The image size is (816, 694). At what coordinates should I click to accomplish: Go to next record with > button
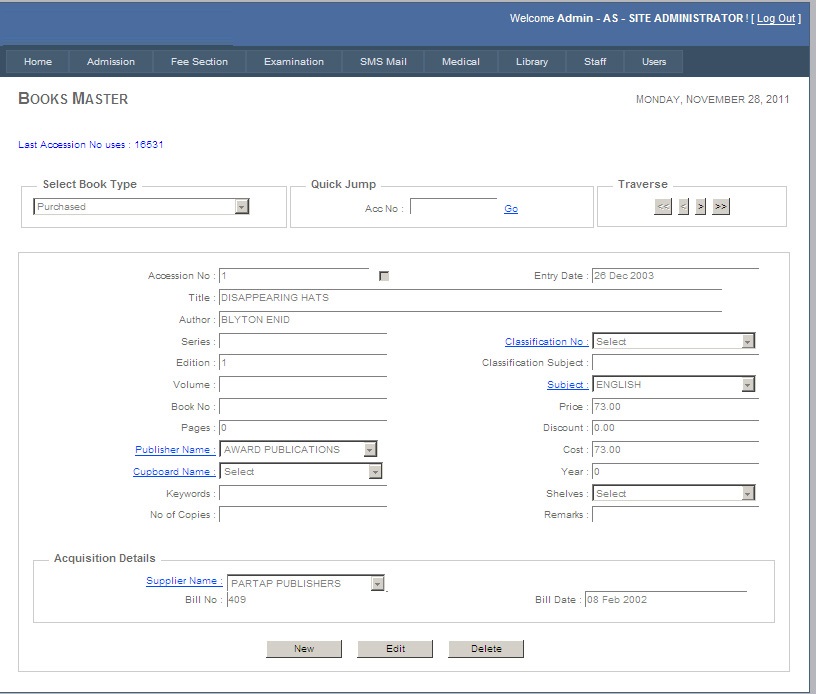[701, 207]
